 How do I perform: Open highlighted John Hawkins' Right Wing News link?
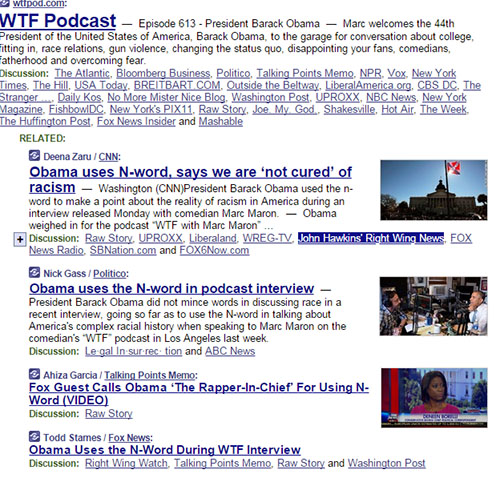click(371, 238)
